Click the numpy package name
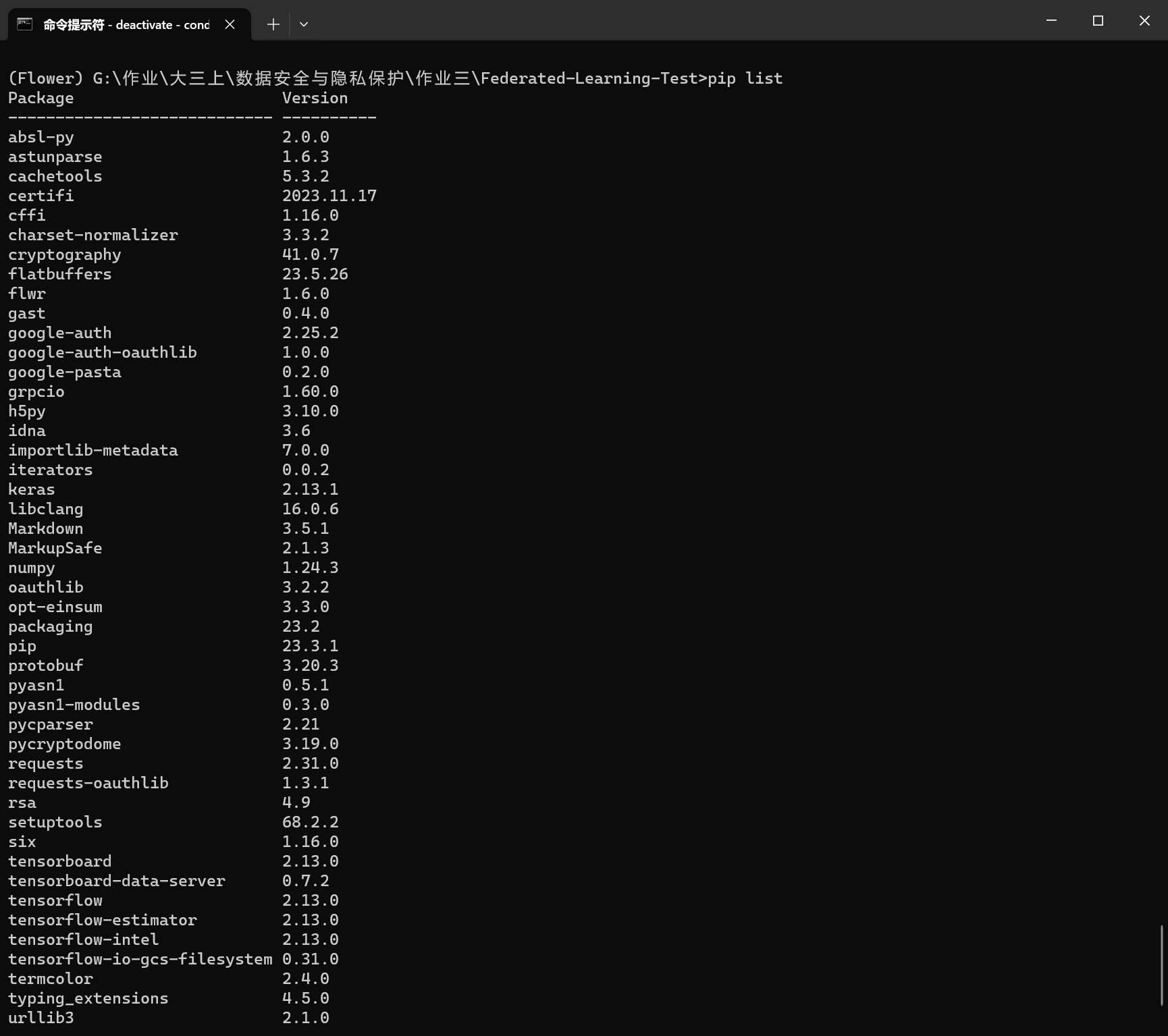The width and height of the screenshot is (1168, 1036). pos(32,568)
